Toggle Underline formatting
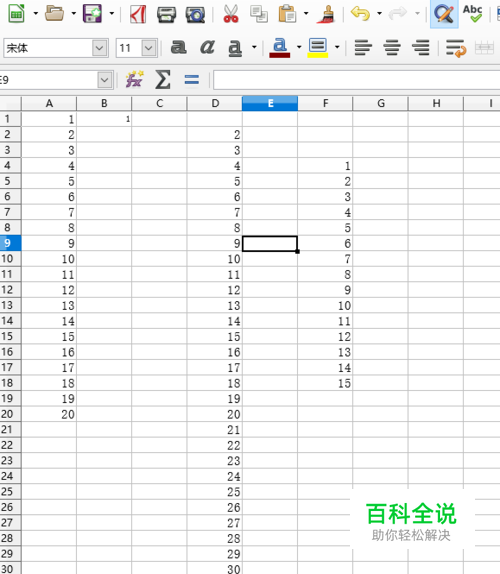The width and height of the screenshot is (500, 574). tap(235, 48)
